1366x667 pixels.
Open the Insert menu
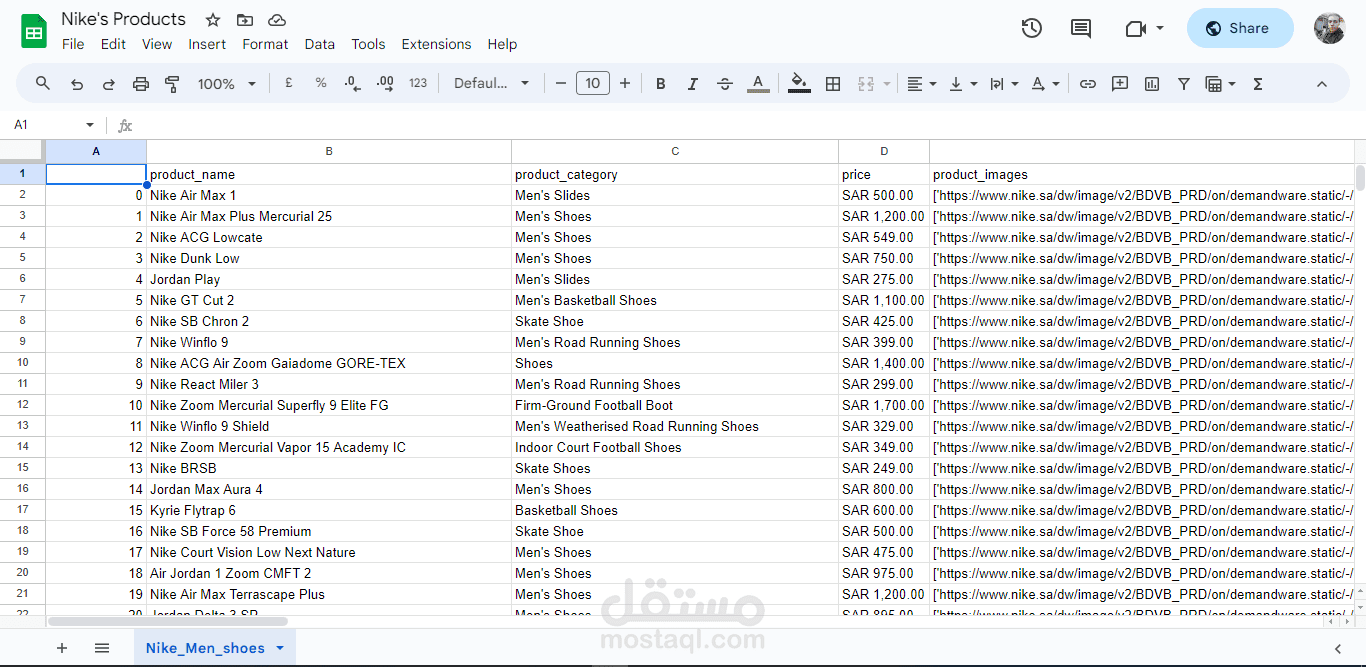pyautogui.click(x=207, y=44)
